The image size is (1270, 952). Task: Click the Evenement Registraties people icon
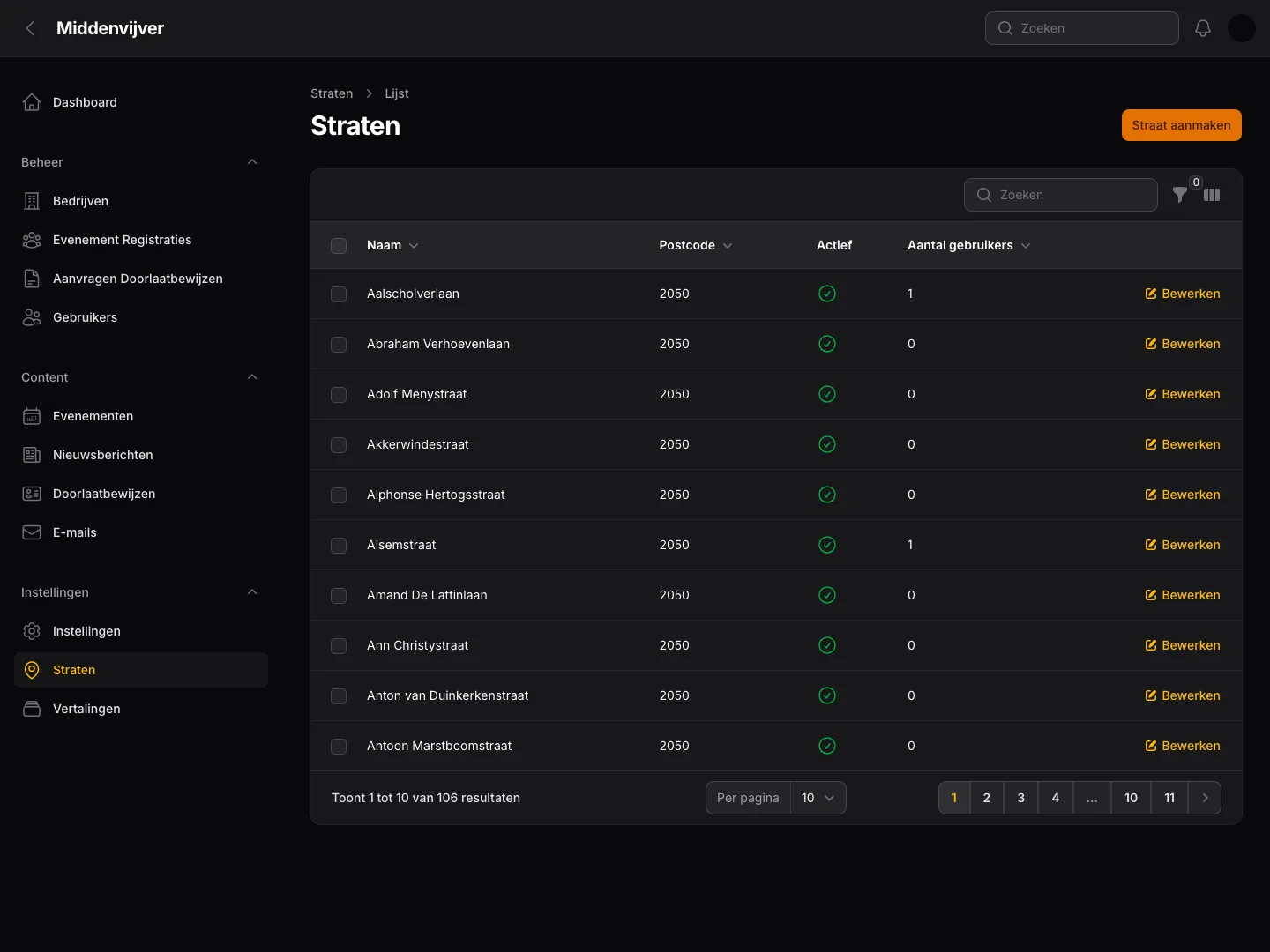coord(32,240)
